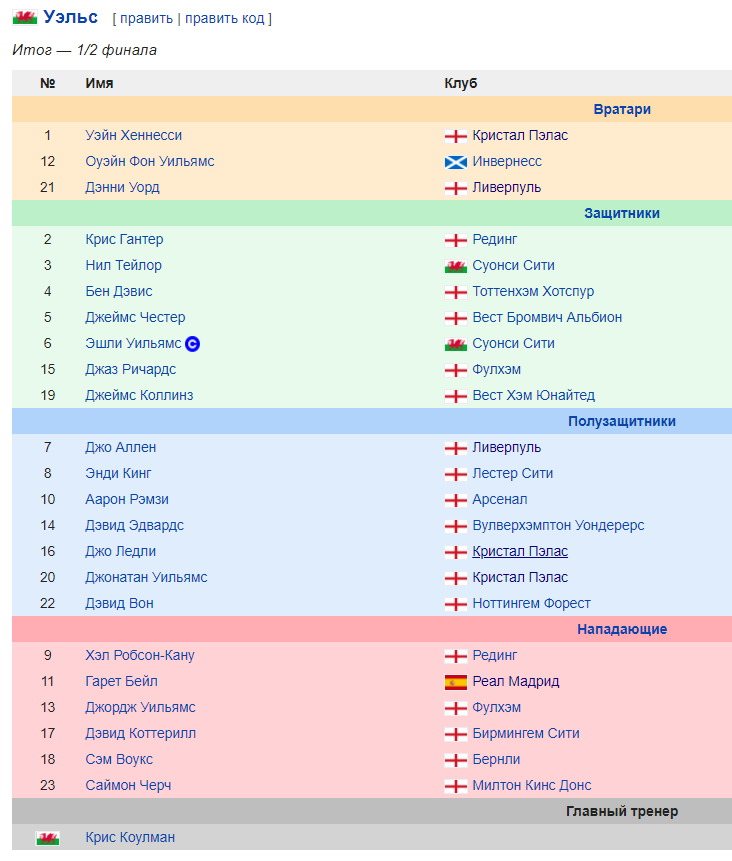Click the Spain flag beside Реал Мадрид
This screenshot has width=732, height=861.
pyautogui.click(x=456, y=682)
